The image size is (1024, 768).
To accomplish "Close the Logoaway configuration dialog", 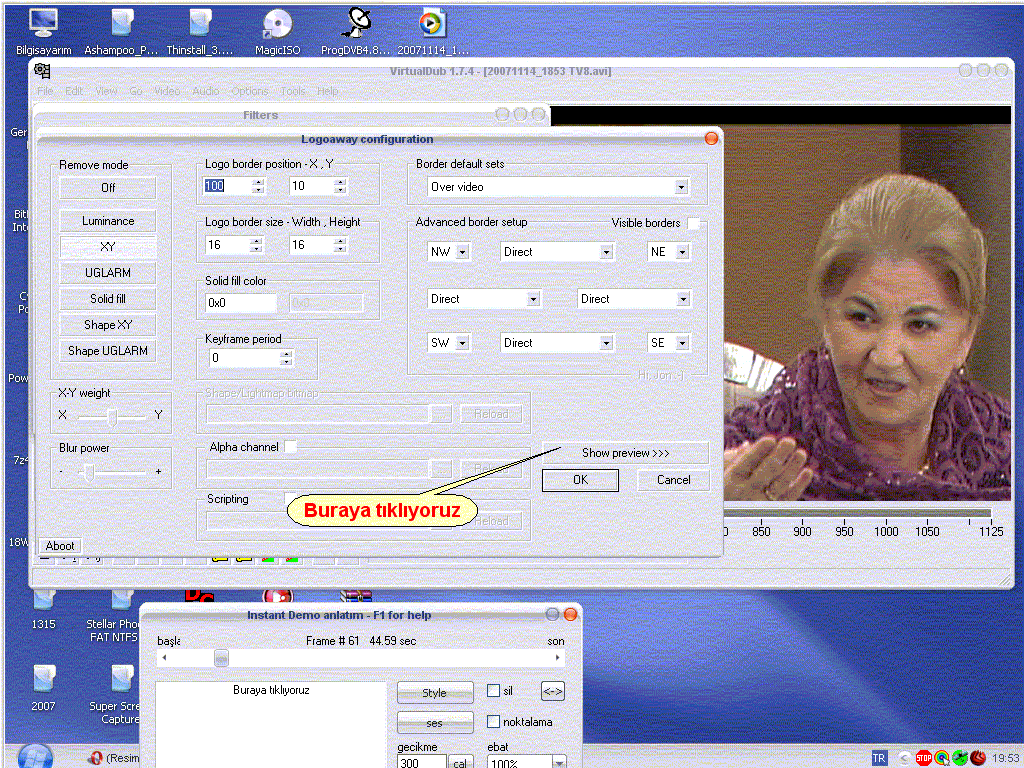I will click(x=711, y=138).
